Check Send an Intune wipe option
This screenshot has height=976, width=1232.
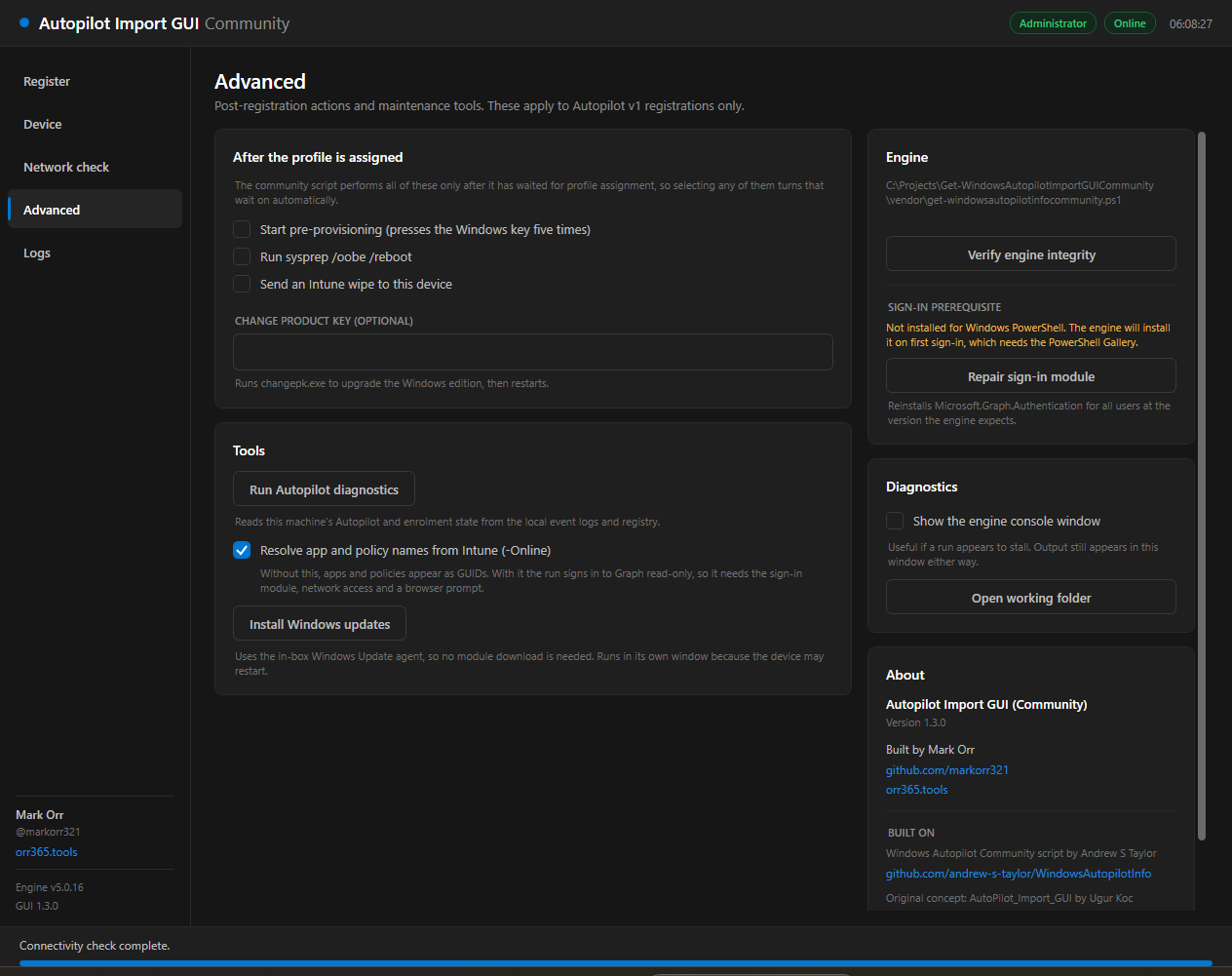(242, 285)
